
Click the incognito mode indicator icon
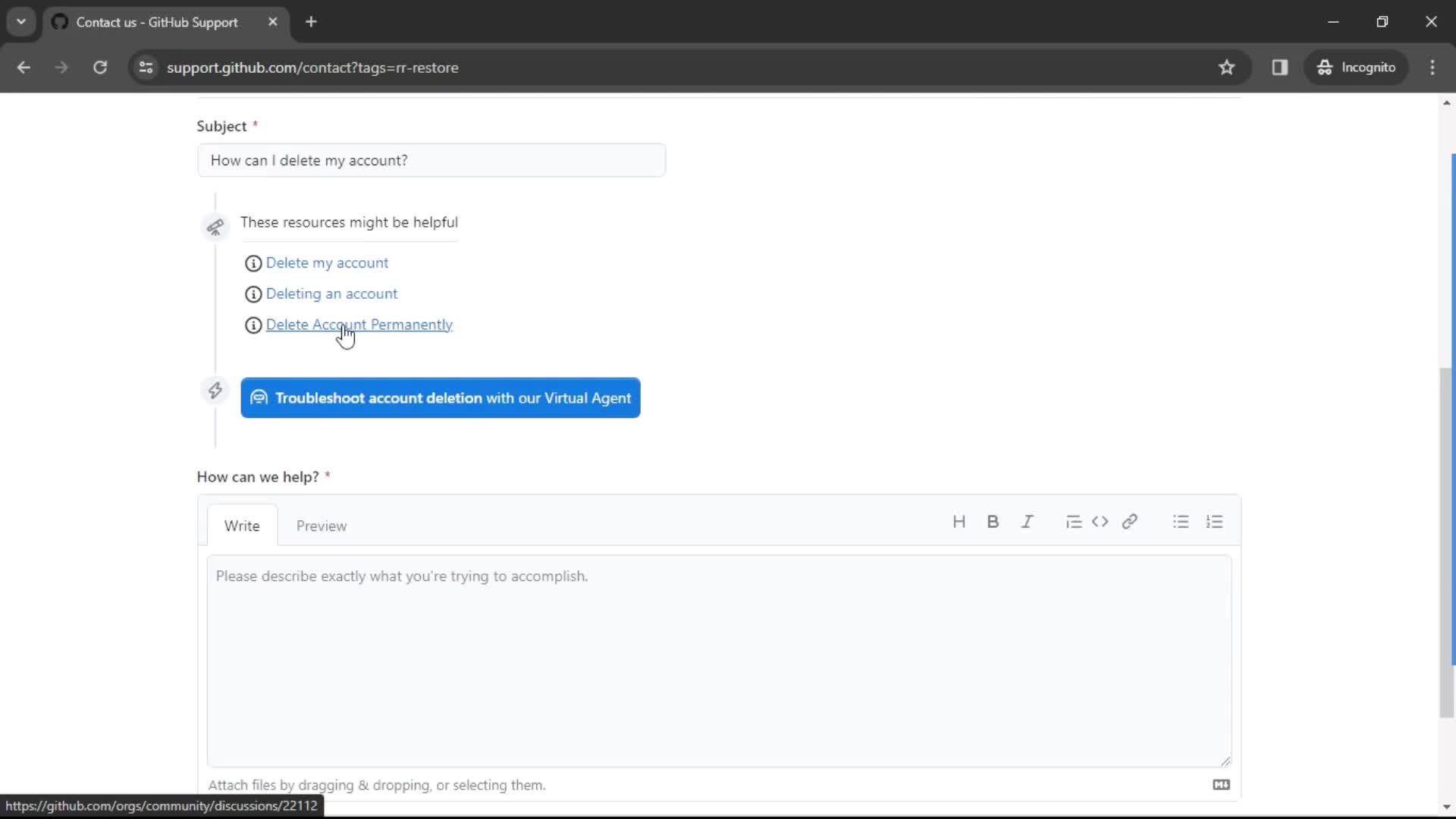(1324, 67)
